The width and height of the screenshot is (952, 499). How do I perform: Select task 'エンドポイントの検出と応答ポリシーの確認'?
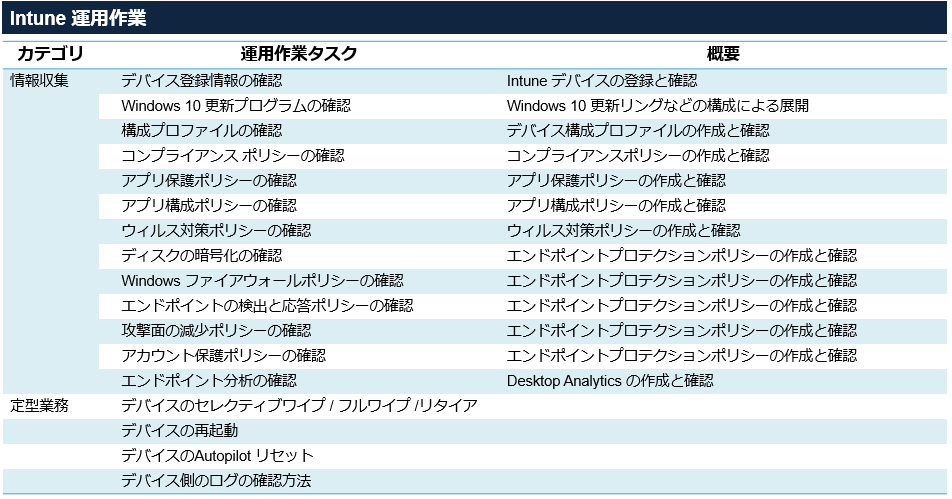pos(267,305)
